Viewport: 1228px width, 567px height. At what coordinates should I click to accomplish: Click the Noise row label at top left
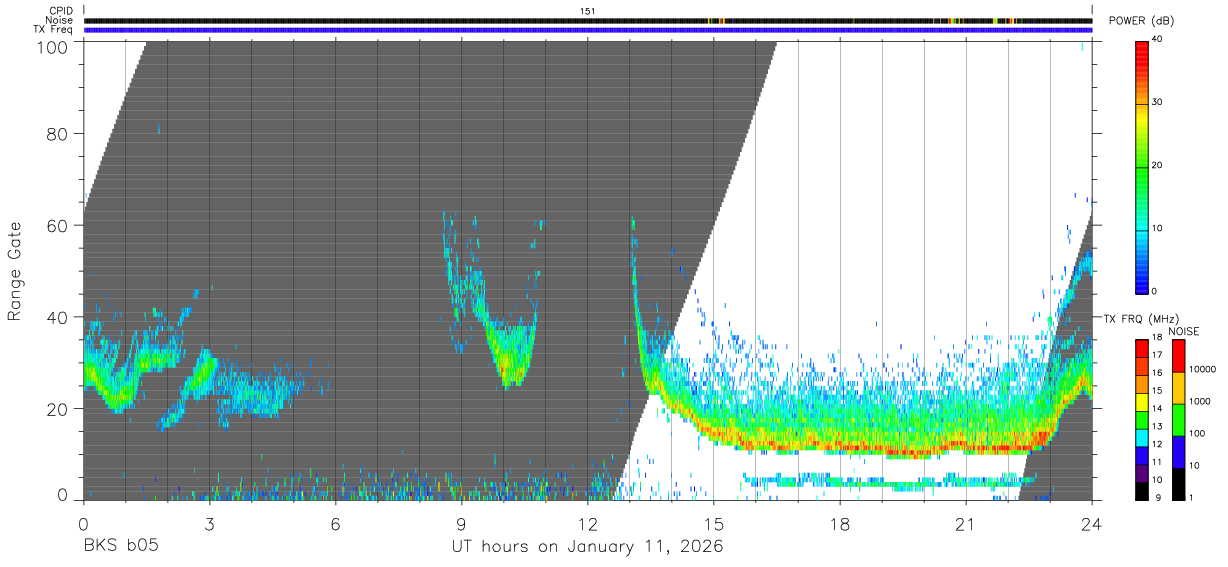[x=59, y=20]
